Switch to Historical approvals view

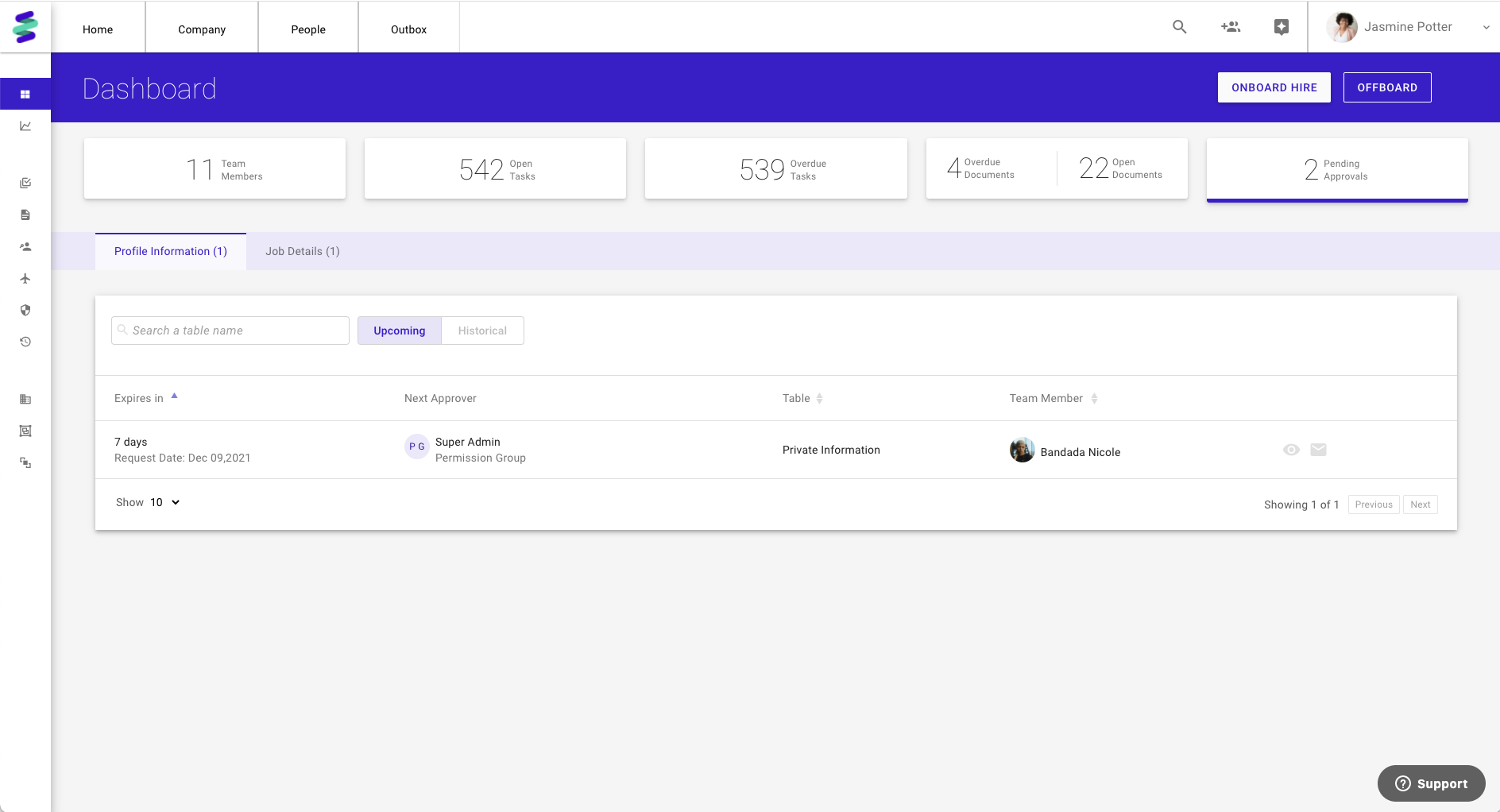(x=482, y=331)
